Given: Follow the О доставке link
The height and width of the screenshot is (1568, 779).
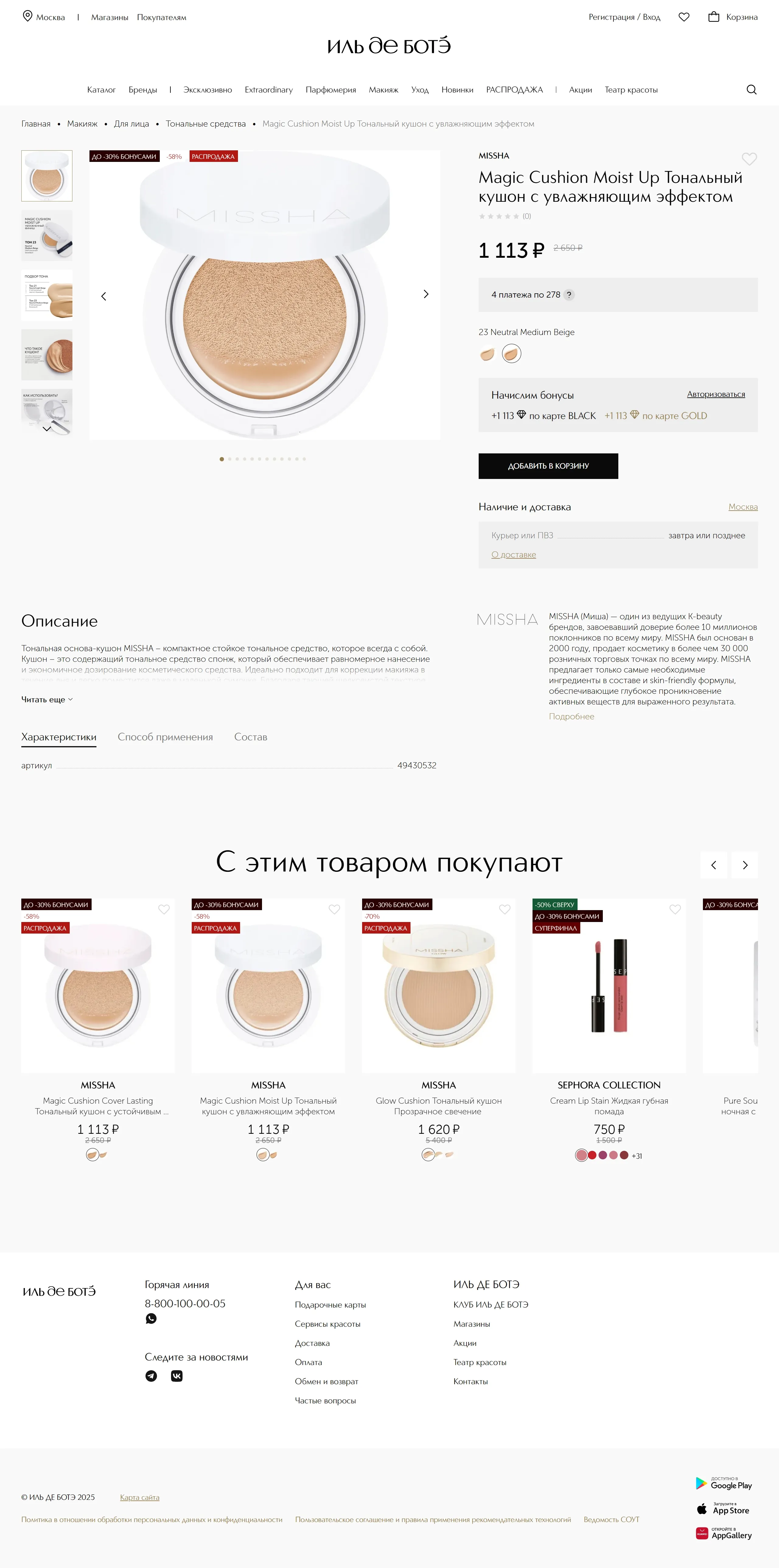Looking at the screenshot, I should (x=514, y=554).
